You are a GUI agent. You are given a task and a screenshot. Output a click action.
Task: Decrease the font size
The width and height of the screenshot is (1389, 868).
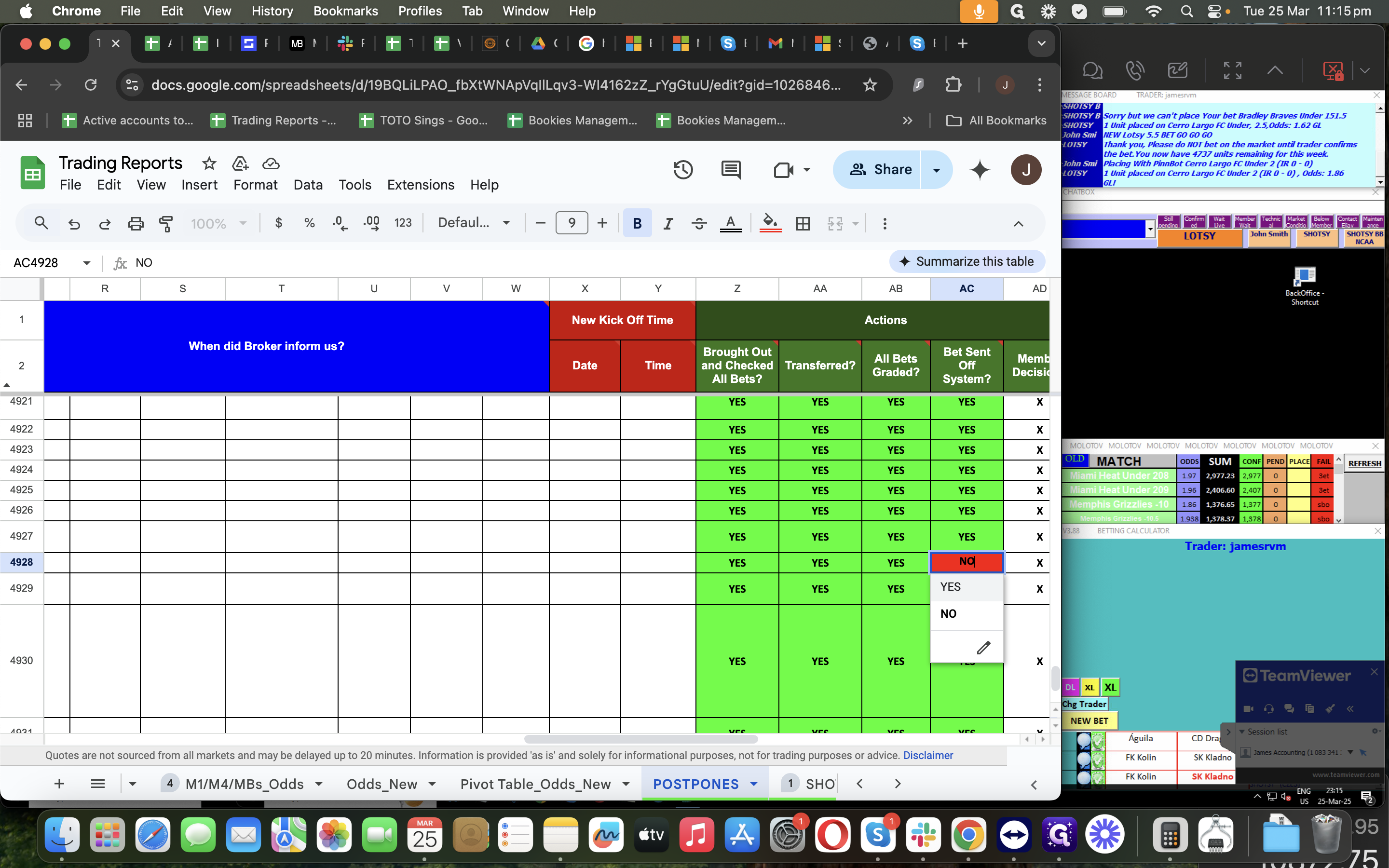click(x=540, y=223)
